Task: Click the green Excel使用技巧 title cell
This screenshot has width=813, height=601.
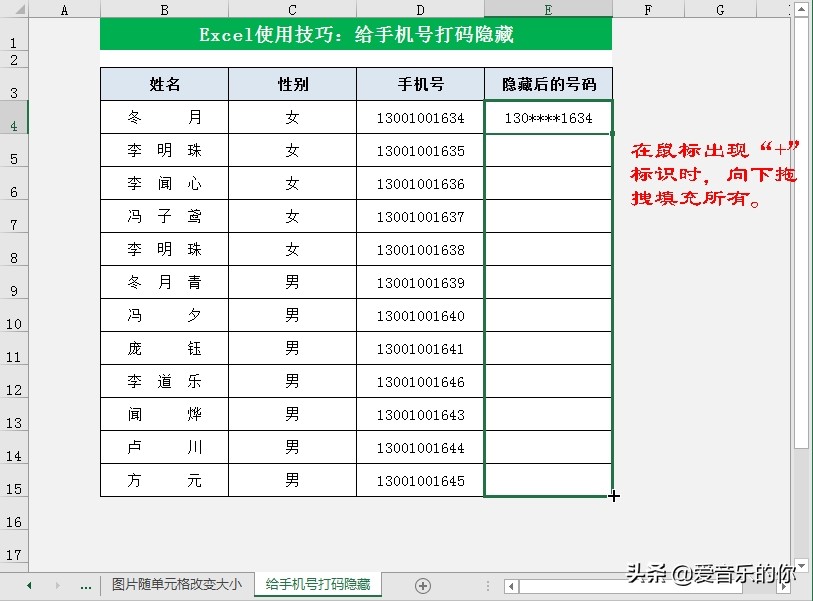Action: coord(355,33)
